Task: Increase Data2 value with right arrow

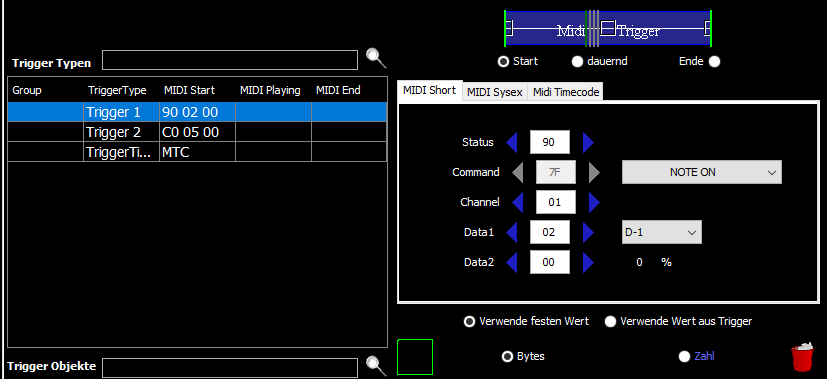Action: pos(588,262)
